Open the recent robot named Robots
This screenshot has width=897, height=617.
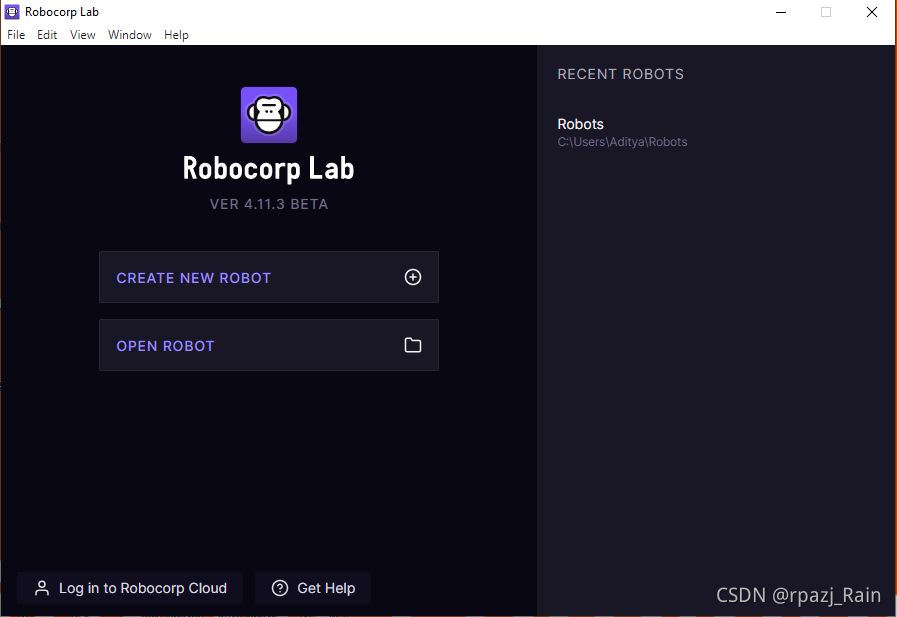(581, 124)
